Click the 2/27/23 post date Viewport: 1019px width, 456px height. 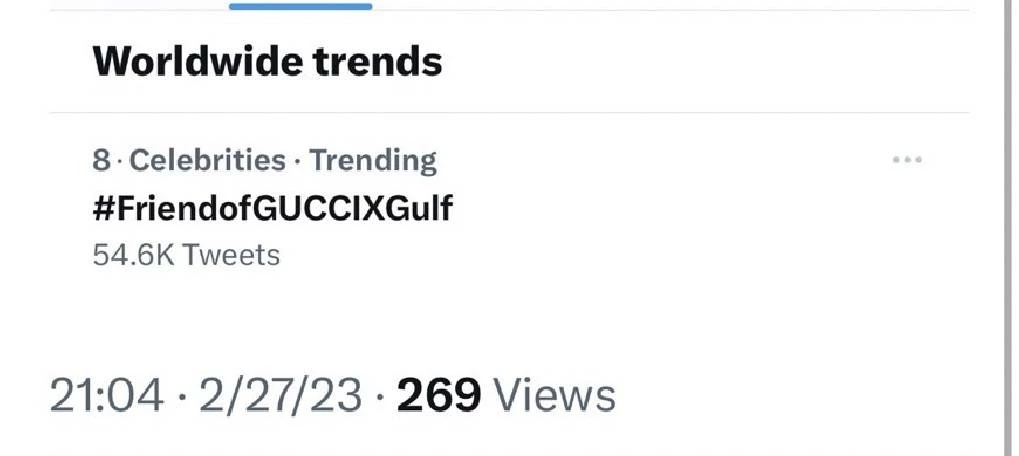click(279, 396)
